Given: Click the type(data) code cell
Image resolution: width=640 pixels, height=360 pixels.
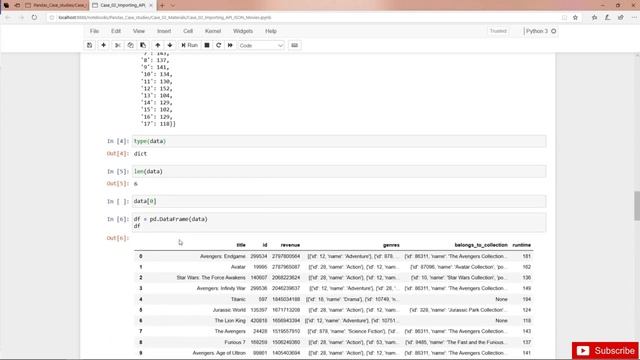Looking at the screenshot, I should coord(339,141).
